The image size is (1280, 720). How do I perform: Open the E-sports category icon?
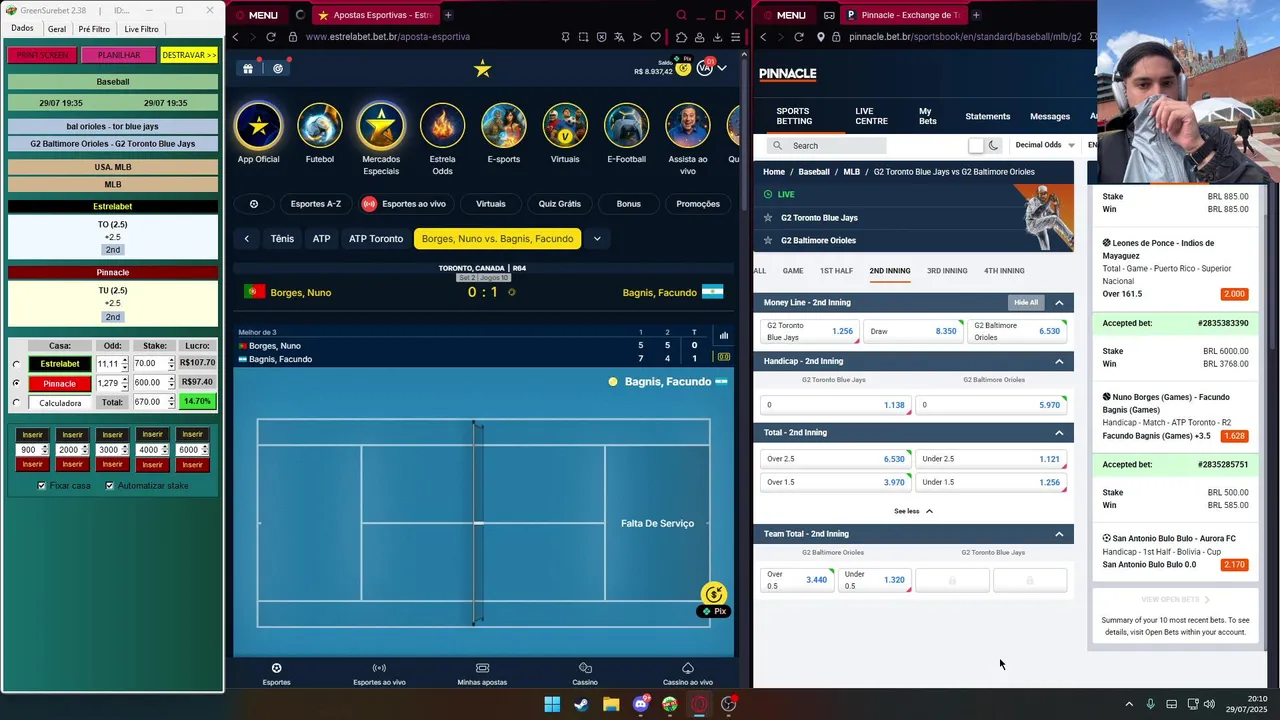point(504,126)
